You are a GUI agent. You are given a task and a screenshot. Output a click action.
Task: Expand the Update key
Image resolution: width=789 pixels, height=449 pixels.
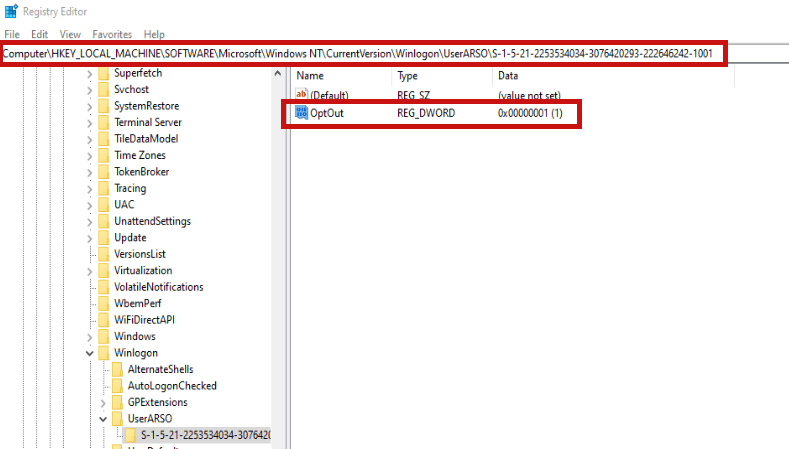coord(90,239)
